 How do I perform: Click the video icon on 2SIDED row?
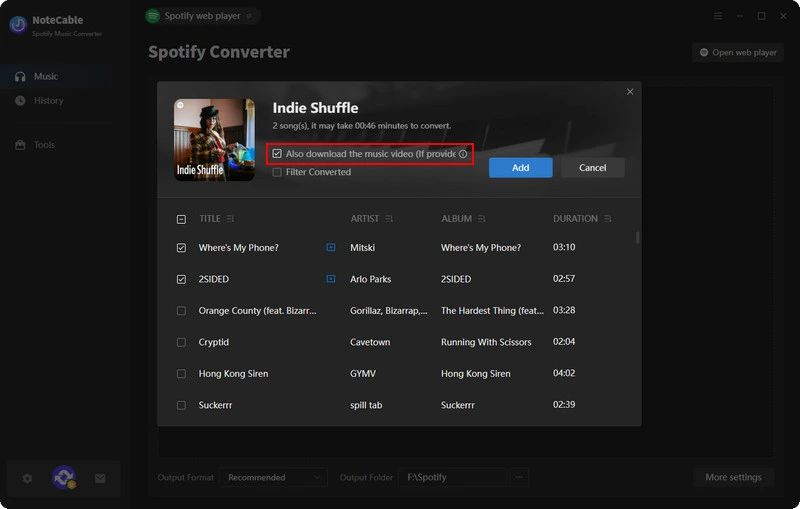click(x=331, y=279)
